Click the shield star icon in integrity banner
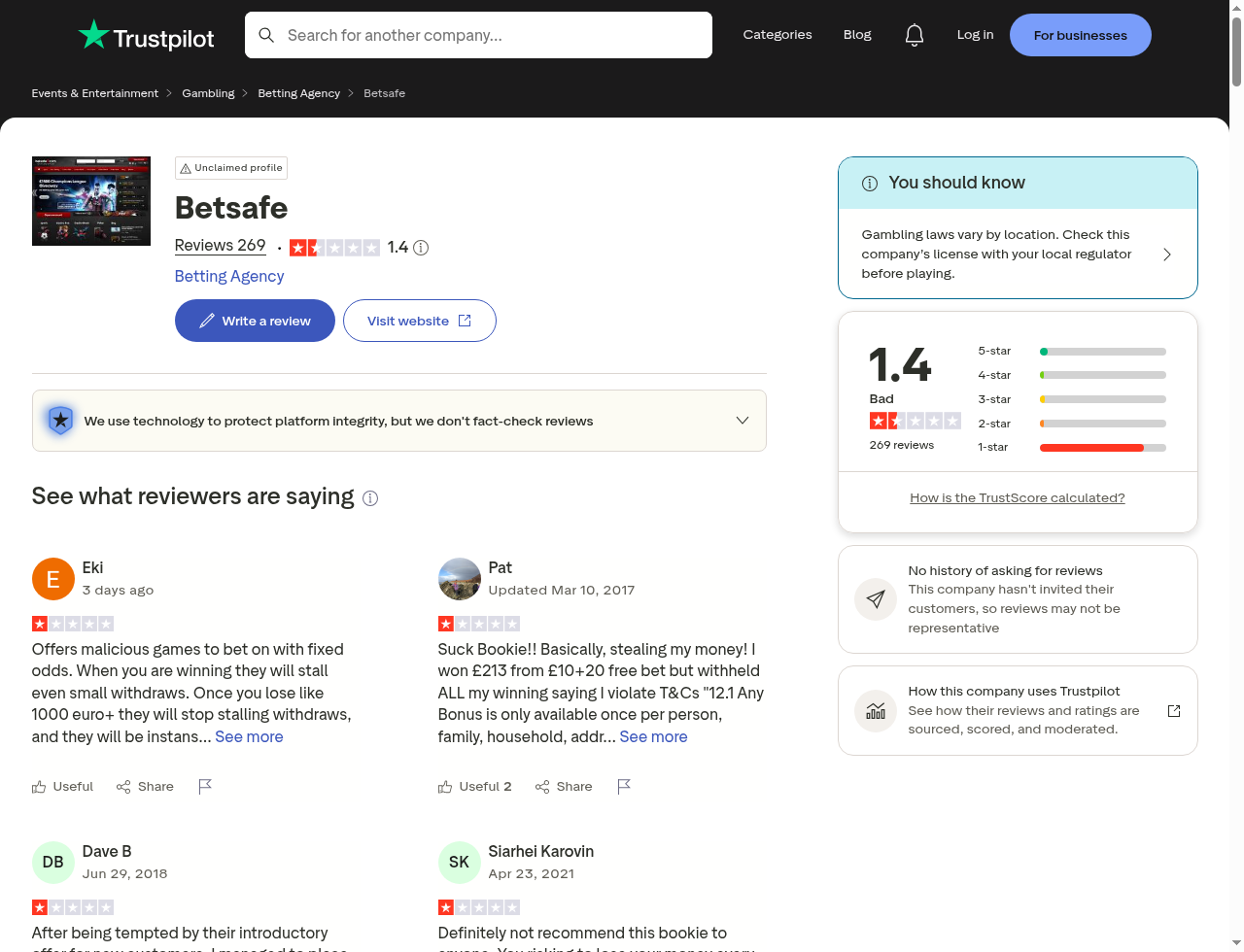 [x=60, y=421]
